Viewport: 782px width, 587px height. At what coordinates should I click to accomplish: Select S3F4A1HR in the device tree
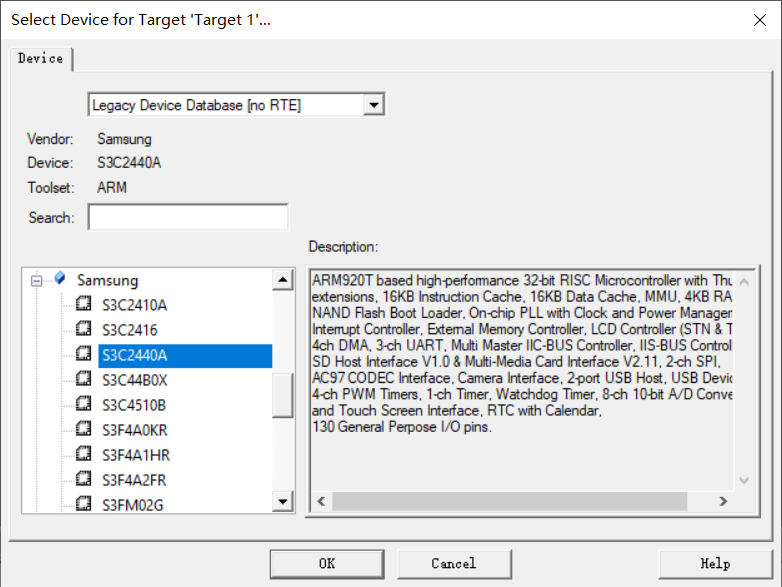[136, 455]
